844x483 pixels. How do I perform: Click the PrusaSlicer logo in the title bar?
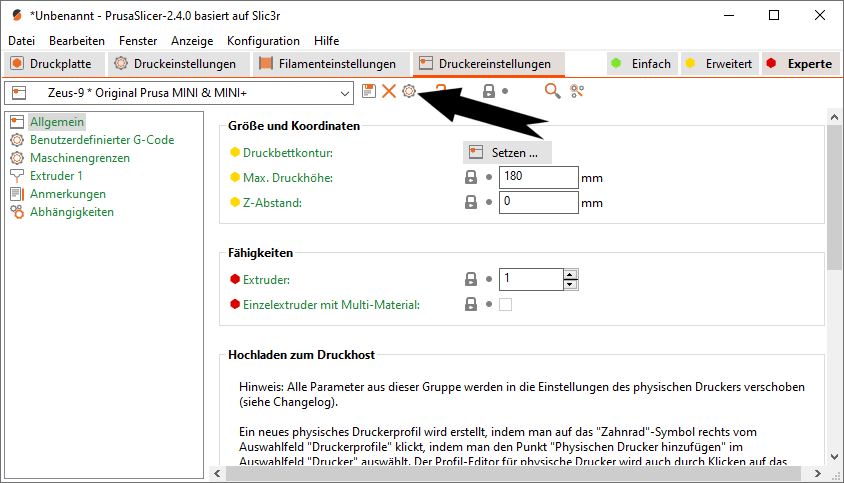[17, 16]
